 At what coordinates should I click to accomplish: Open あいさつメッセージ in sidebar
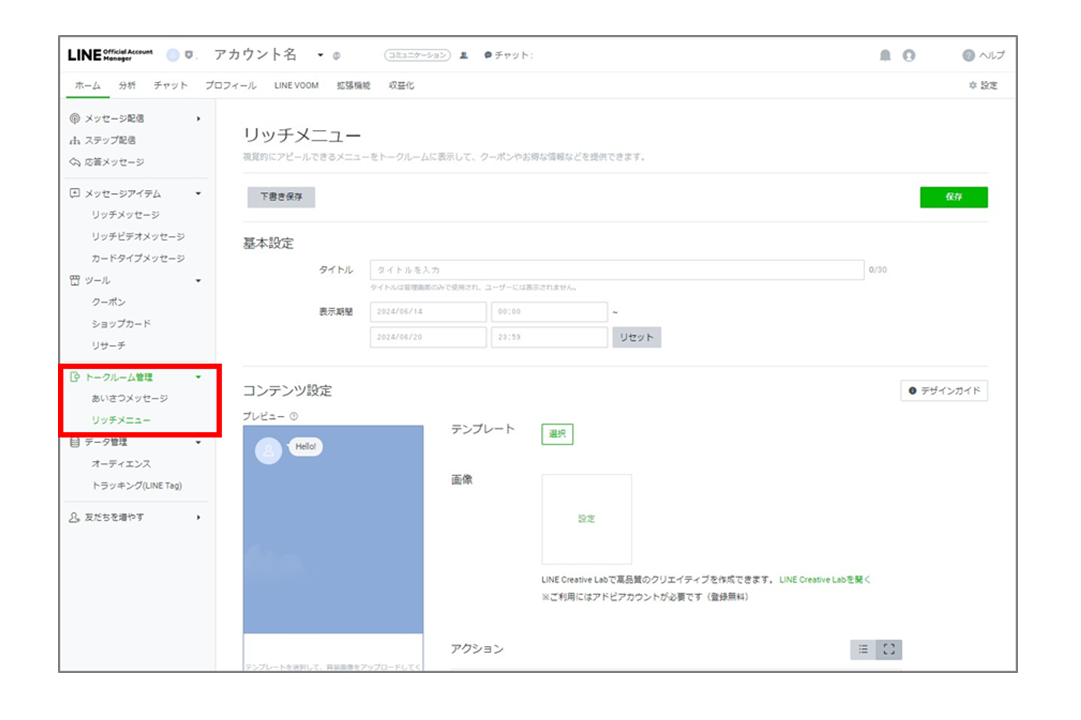coord(130,399)
